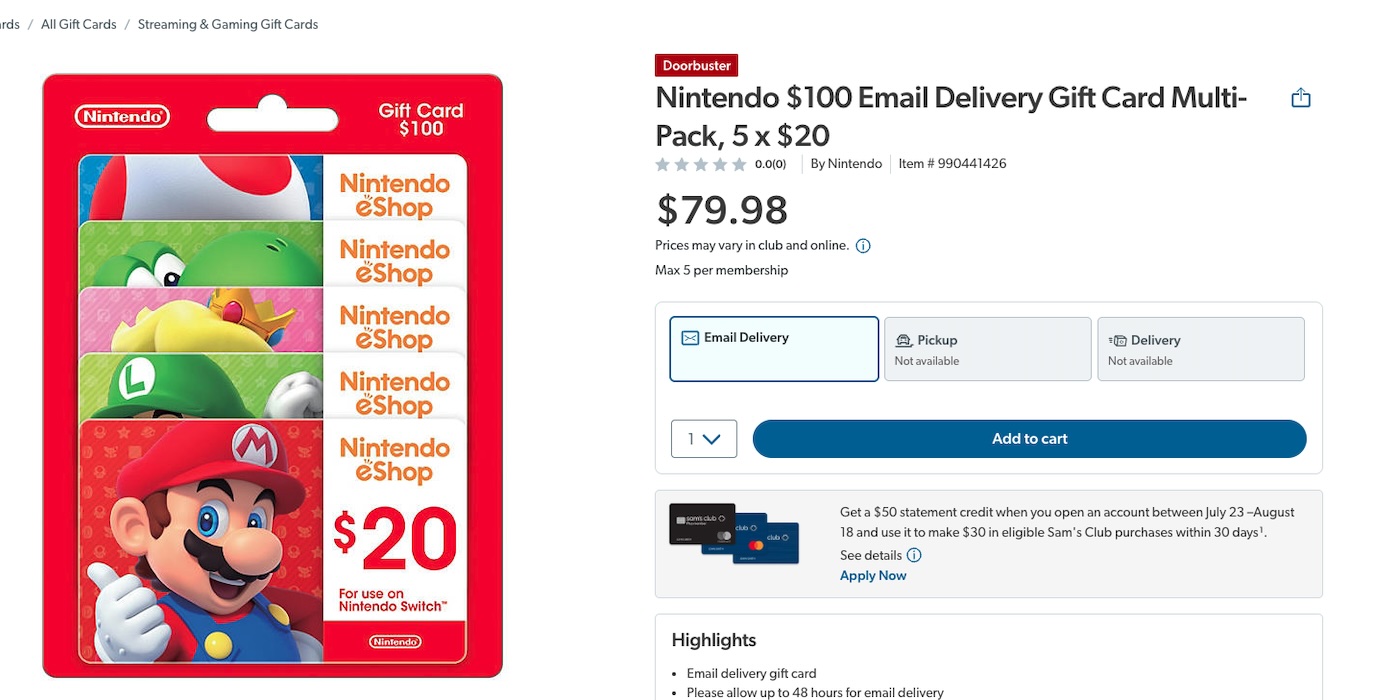The width and height of the screenshot is (1400, 700).
Task: Click the shipping box icon on Delivery tile
Action: tap(1119, 340)
